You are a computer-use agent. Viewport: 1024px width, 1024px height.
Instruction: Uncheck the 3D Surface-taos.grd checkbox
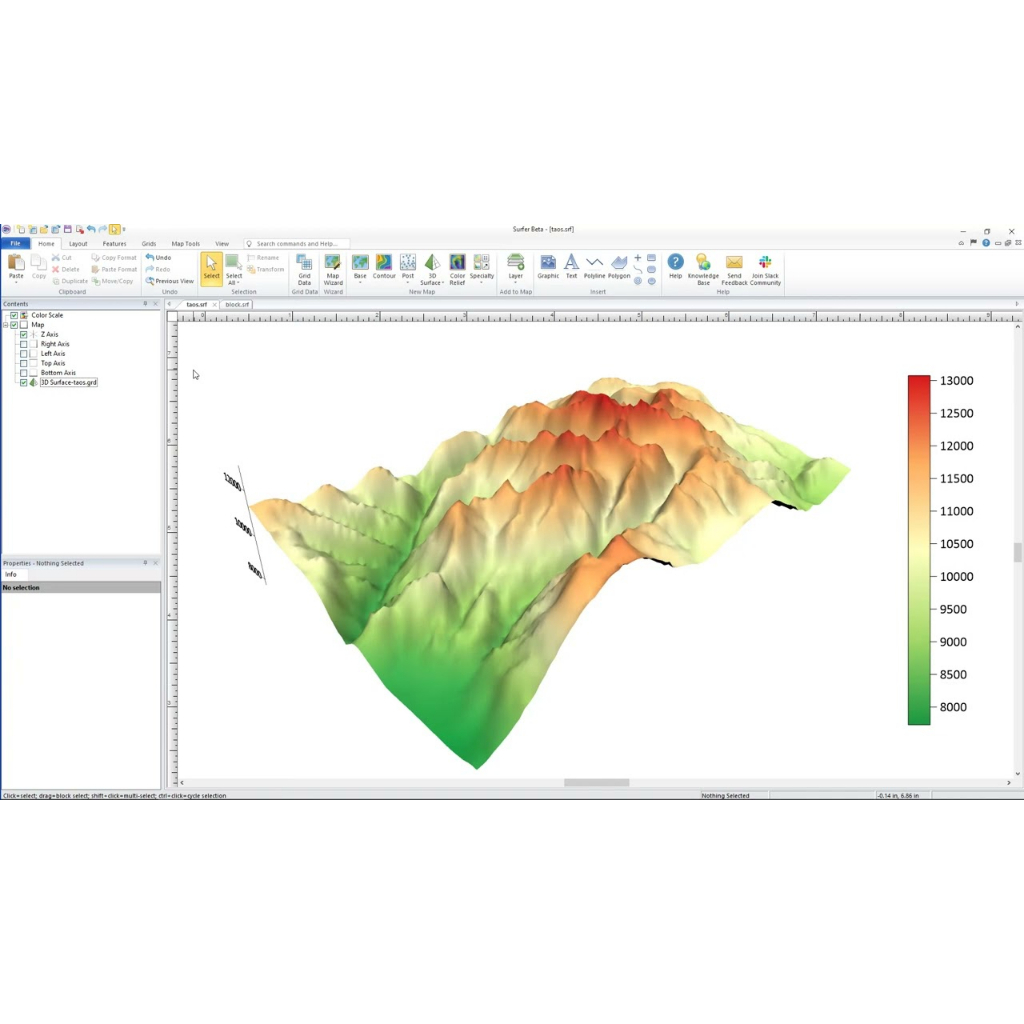coord(24,383)
